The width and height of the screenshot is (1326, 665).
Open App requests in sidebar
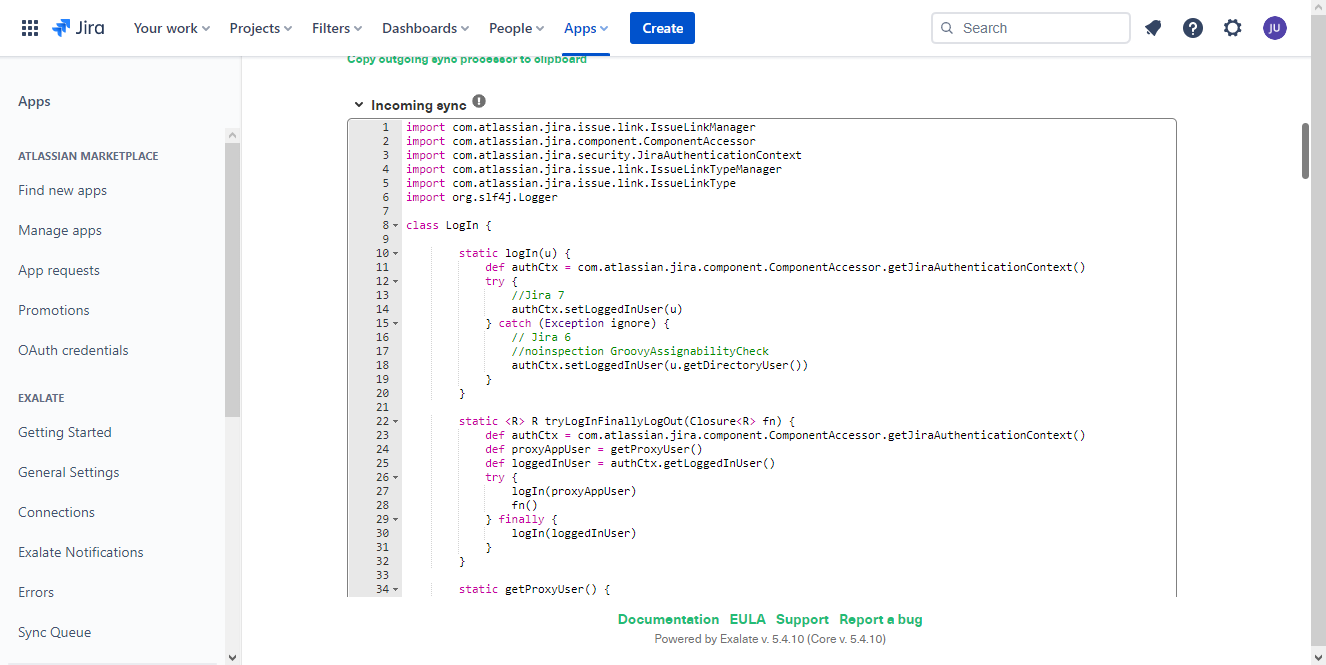[x=59, y=270]
